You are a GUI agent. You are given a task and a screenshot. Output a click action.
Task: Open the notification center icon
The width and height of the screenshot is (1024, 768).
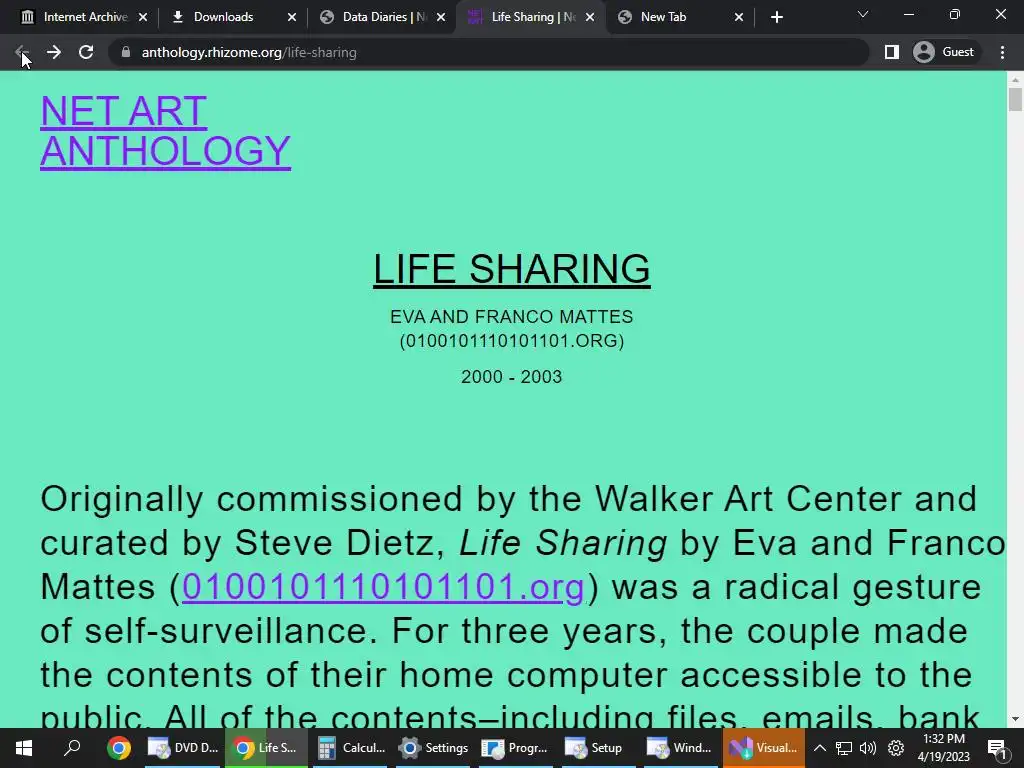click(x=997, y=748)
